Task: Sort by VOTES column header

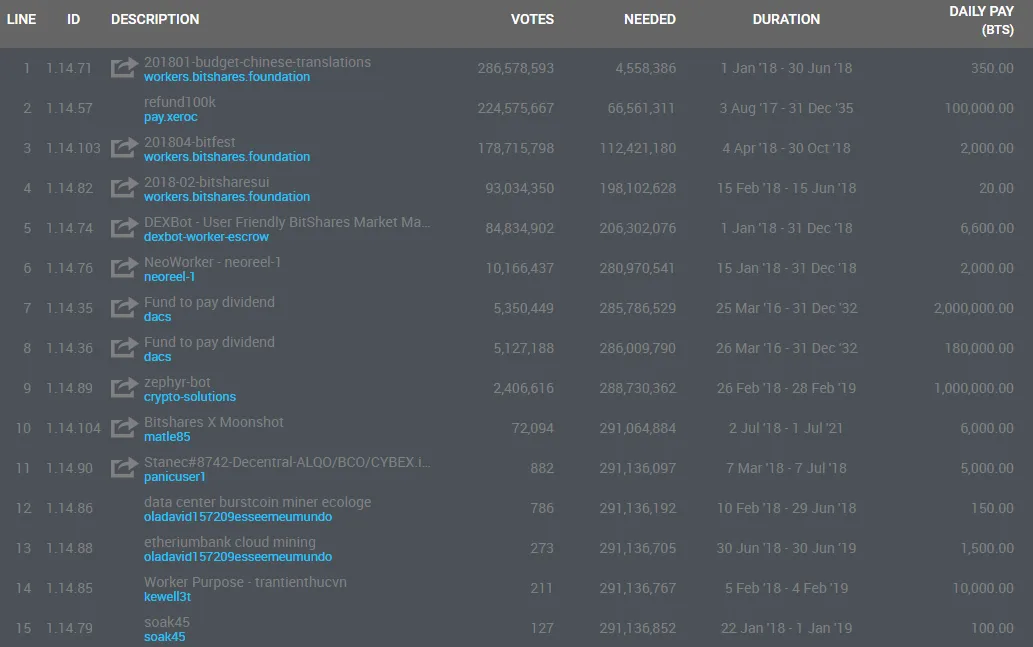Action: click(x=532, y=19)
